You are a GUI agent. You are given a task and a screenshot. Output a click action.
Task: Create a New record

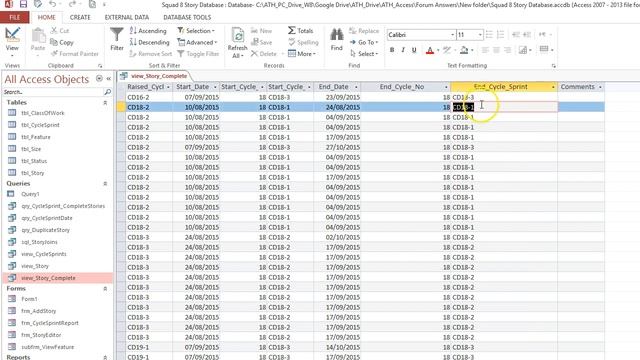[261, 31]
